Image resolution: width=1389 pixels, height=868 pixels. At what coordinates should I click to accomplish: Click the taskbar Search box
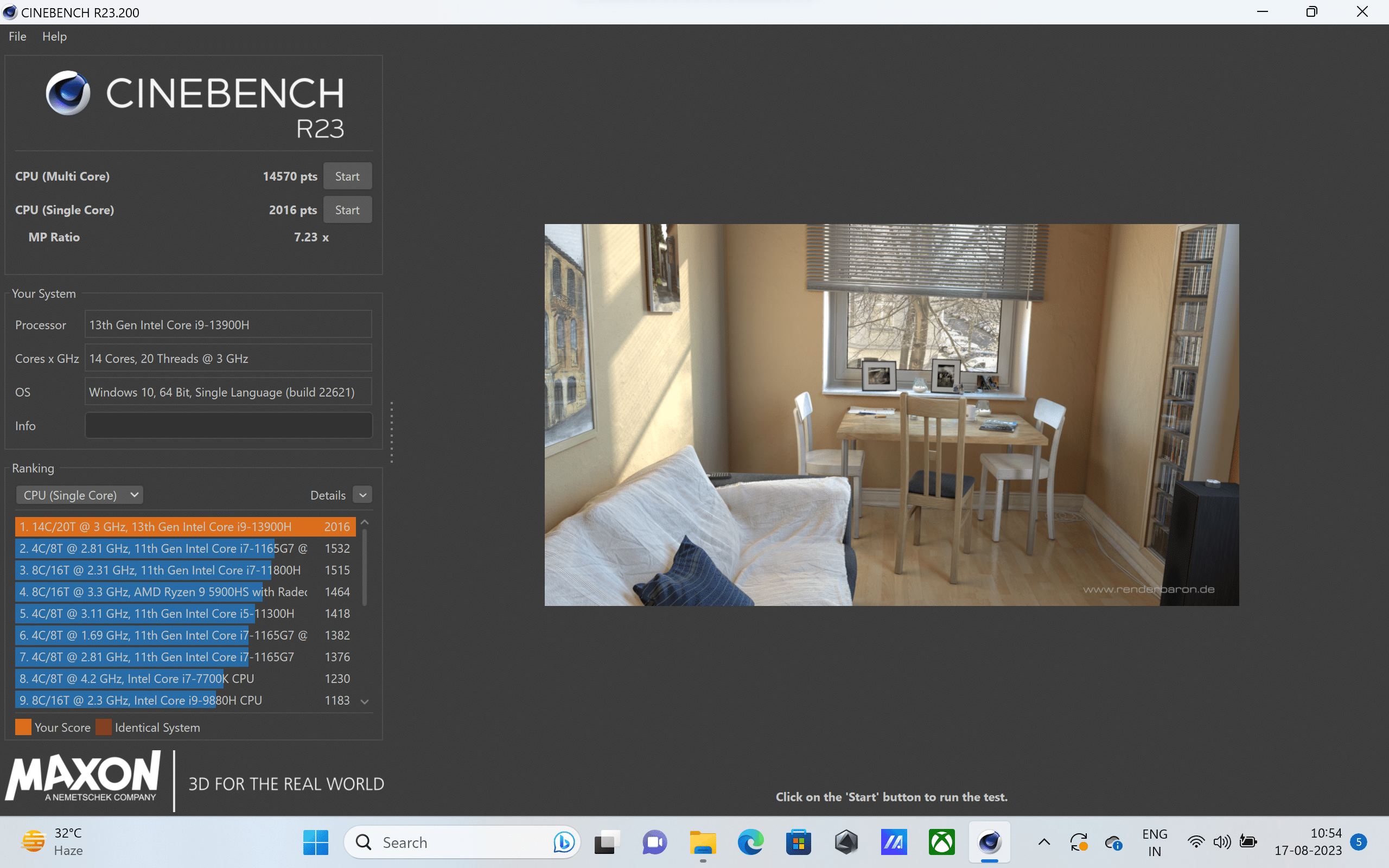(x=463, y=842)
